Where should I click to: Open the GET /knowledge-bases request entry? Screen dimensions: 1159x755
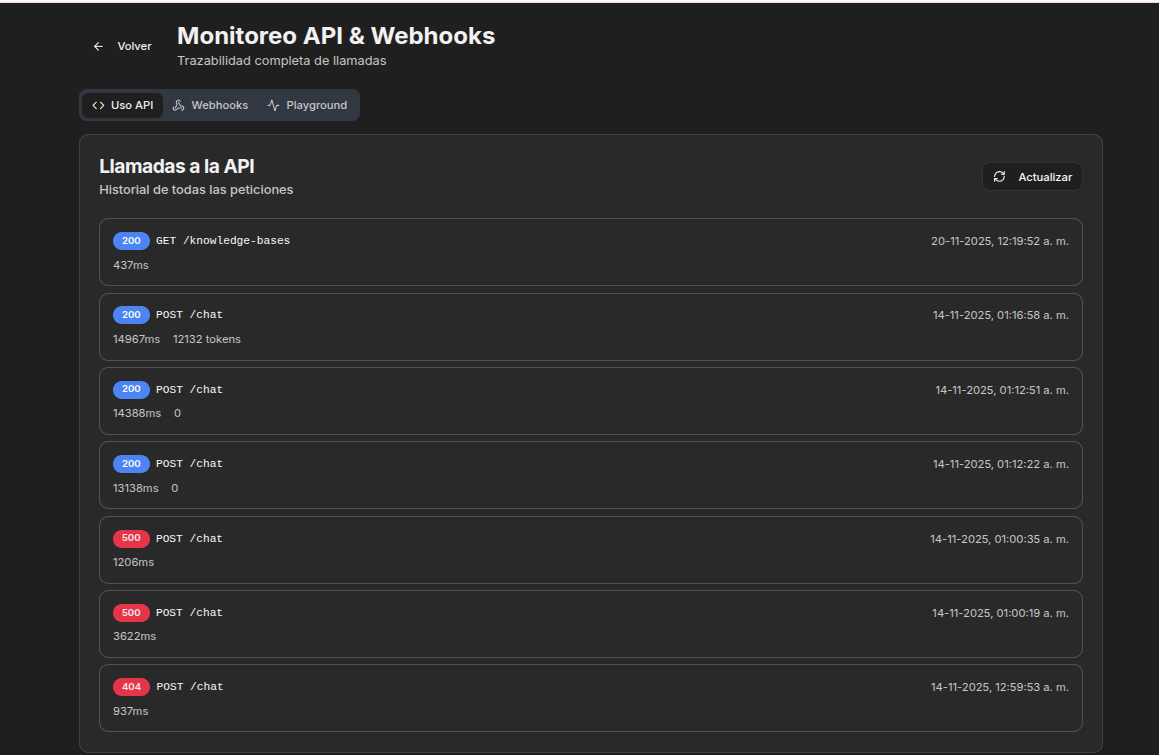(x=591, y=252)
